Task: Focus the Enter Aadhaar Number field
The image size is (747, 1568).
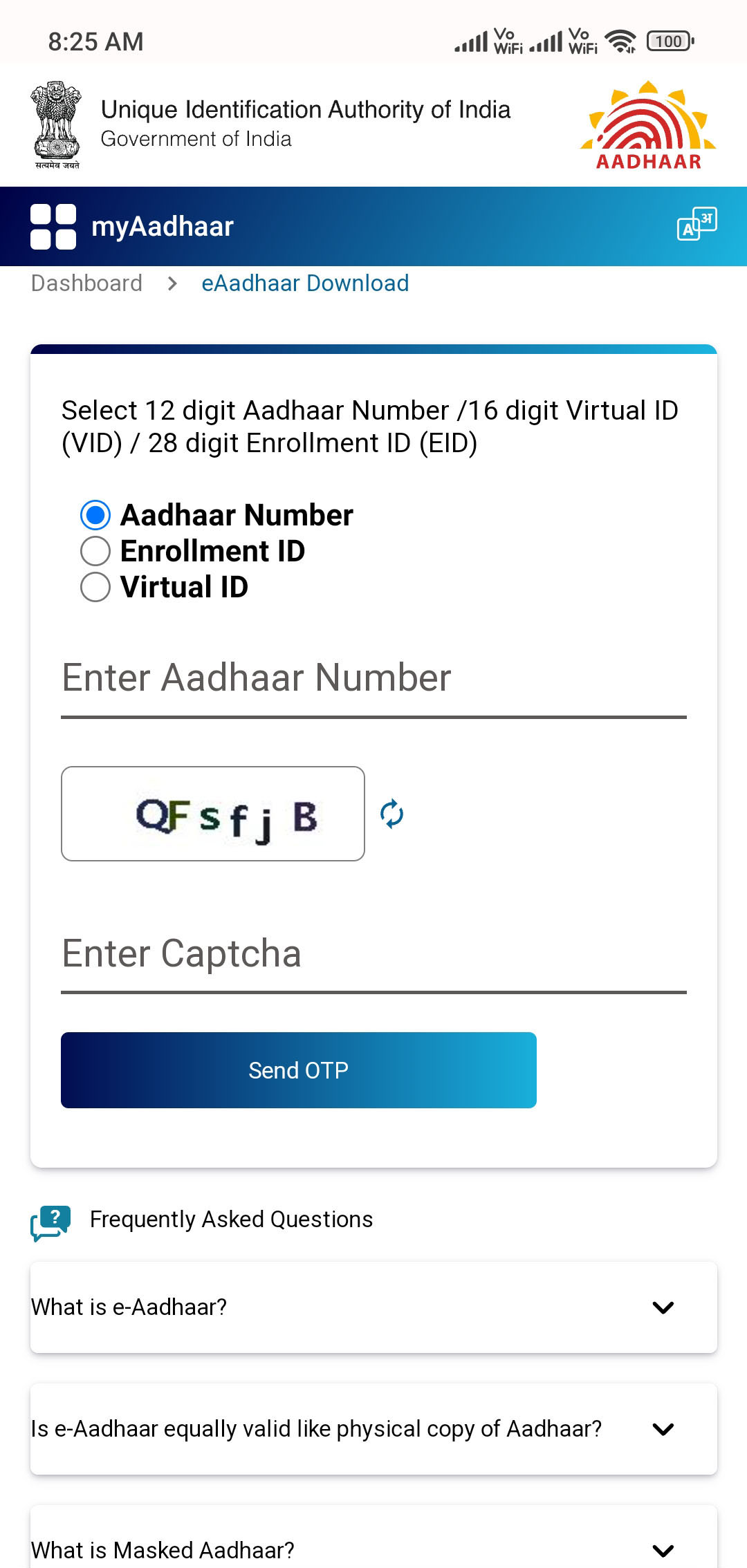Action: (373, 679)
